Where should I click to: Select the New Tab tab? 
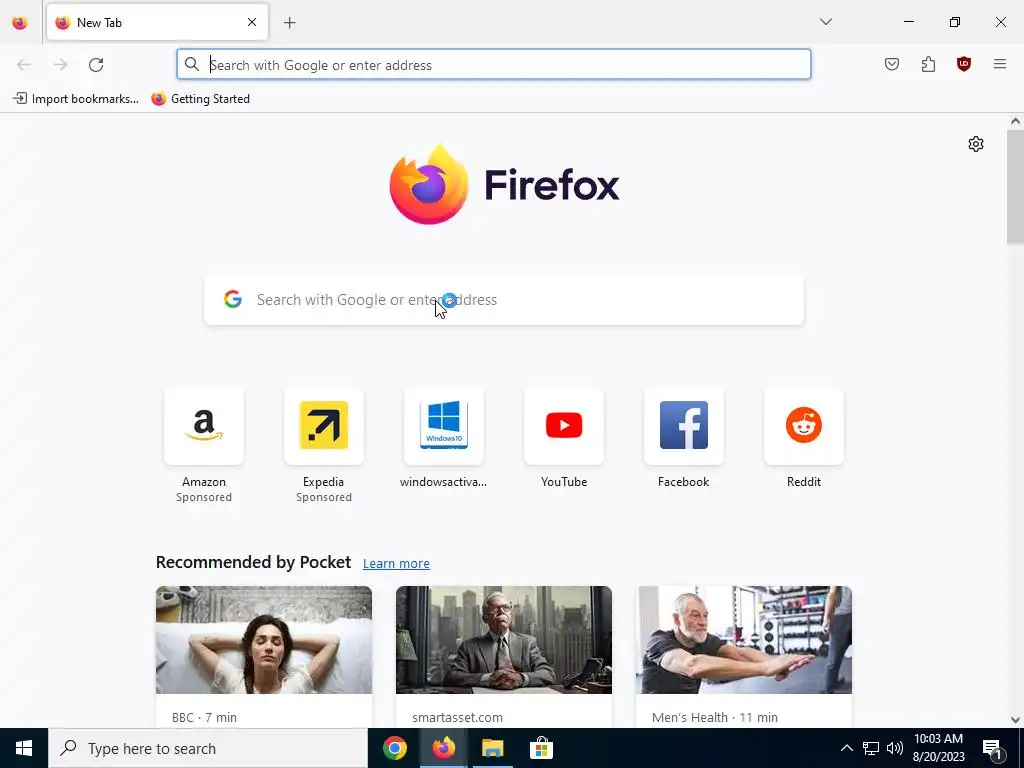point(157,22)
